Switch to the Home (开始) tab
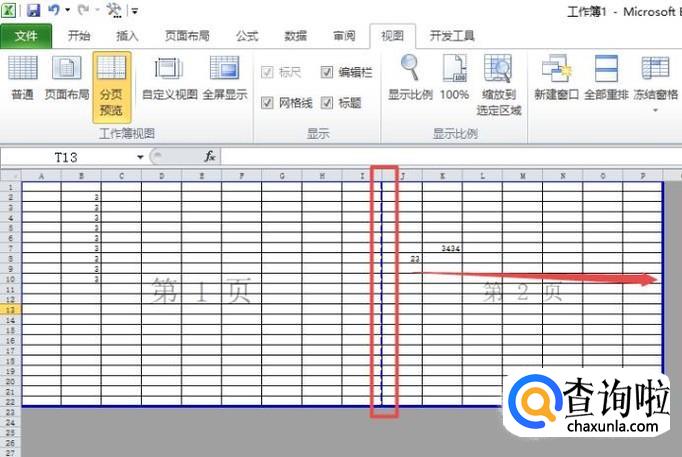Image resolution: width=682 pixels, height=457 pixels. [x=79, y=36]
